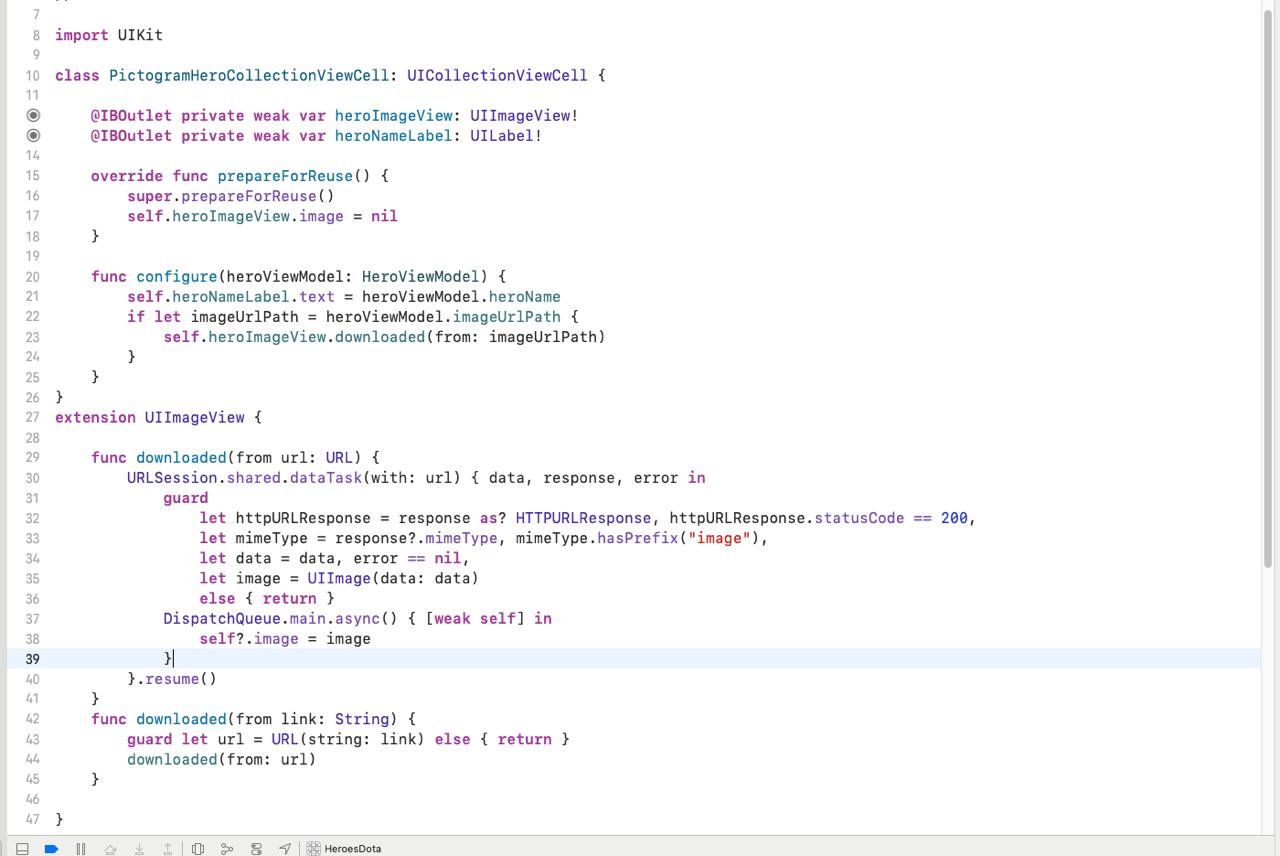Click "downloaded" on line 44
Image resolution: width=1280 pixels, height=856 pixels.
click(172, 759)
